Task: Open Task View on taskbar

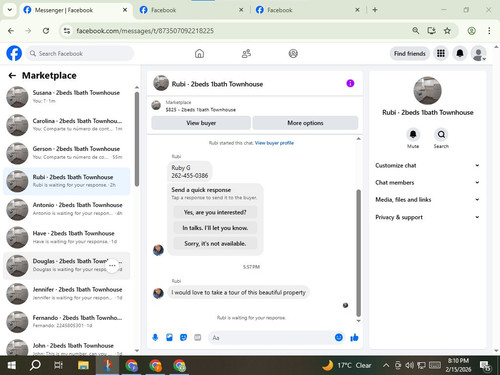Action: point(59,365)
